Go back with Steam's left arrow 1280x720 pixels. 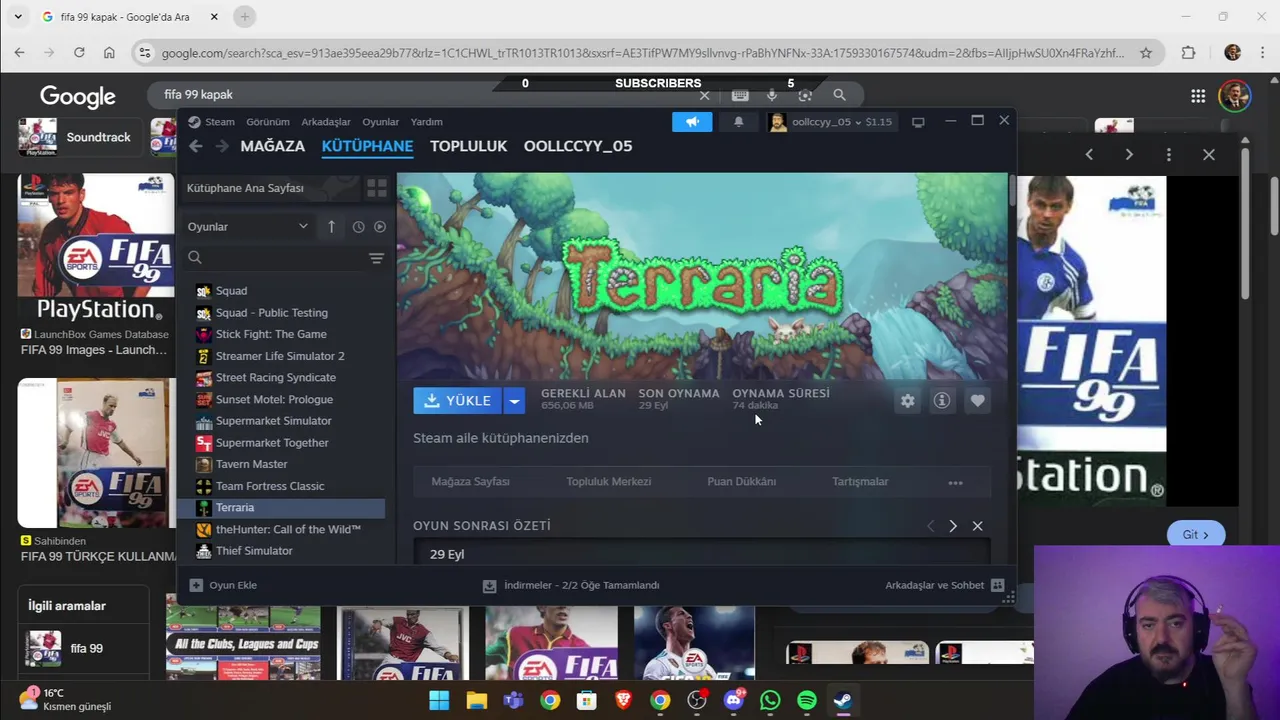pos(196,146)
